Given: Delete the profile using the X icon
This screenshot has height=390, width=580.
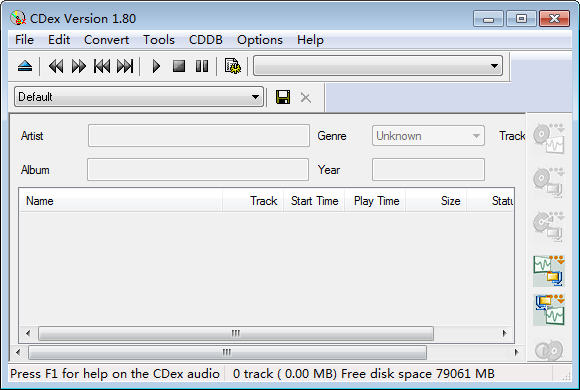Looking at the screenshot, I should pyautogui.click(x=306, y=98).
